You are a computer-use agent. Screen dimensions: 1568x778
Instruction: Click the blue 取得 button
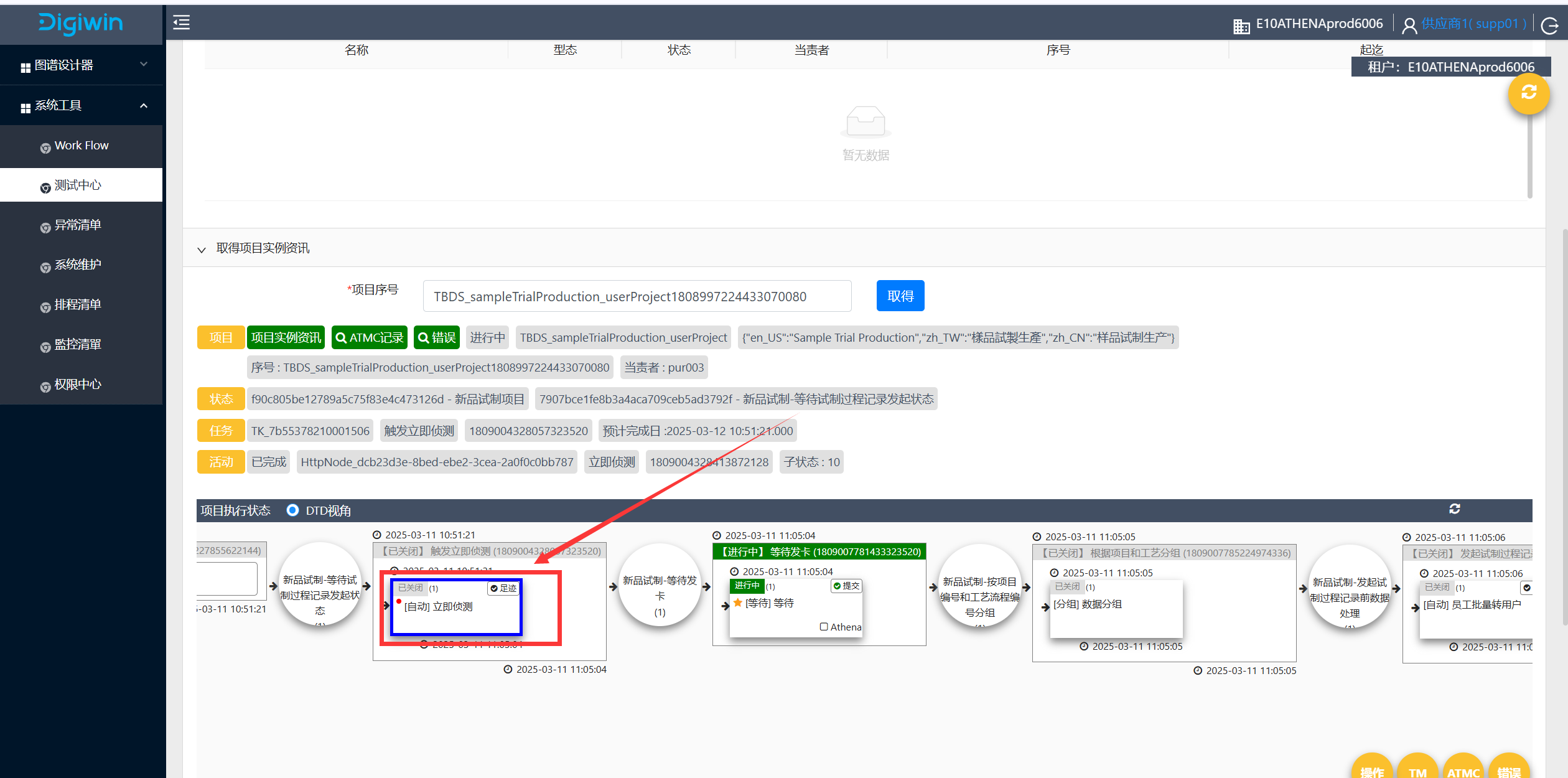coord(900,296)
